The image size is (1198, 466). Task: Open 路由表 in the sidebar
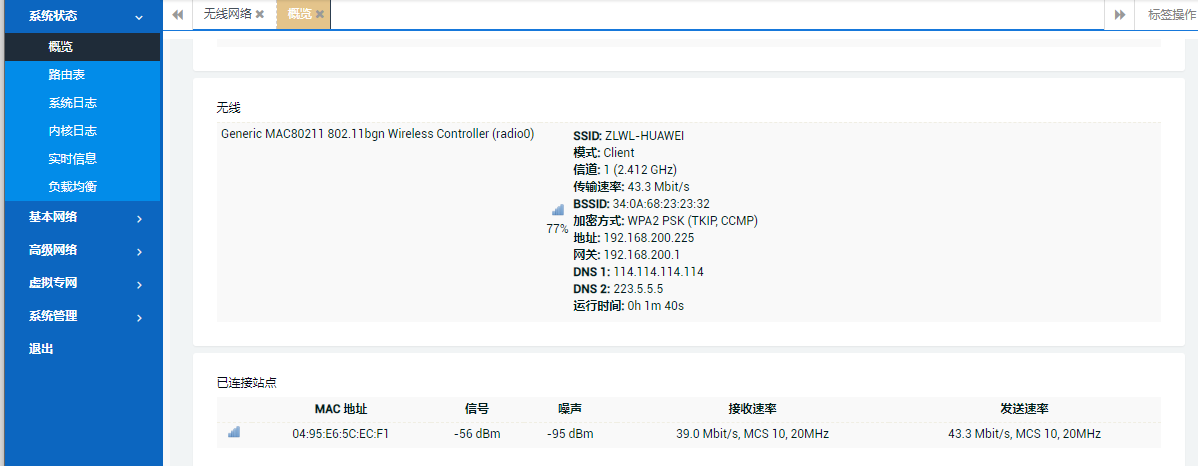pyautogui.click(x=72, y=75)
